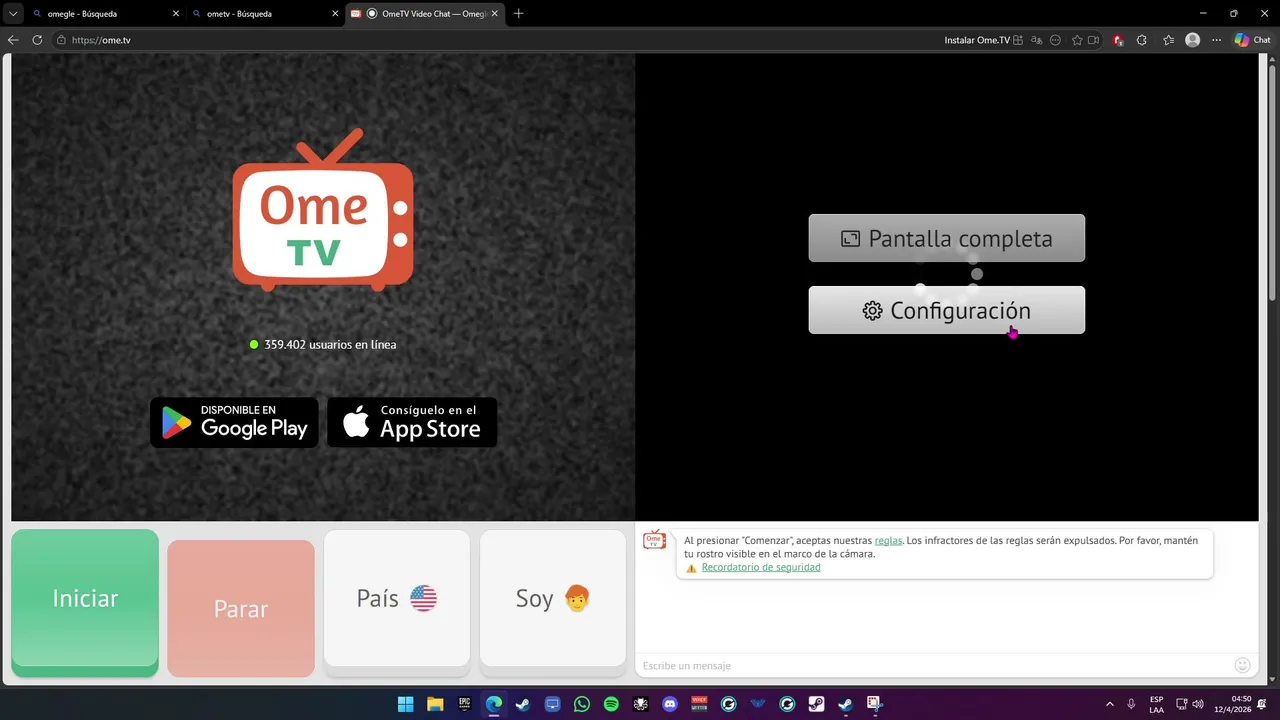
Task: Close the OmeTV Video Chat tab
Action: (496, 14)
